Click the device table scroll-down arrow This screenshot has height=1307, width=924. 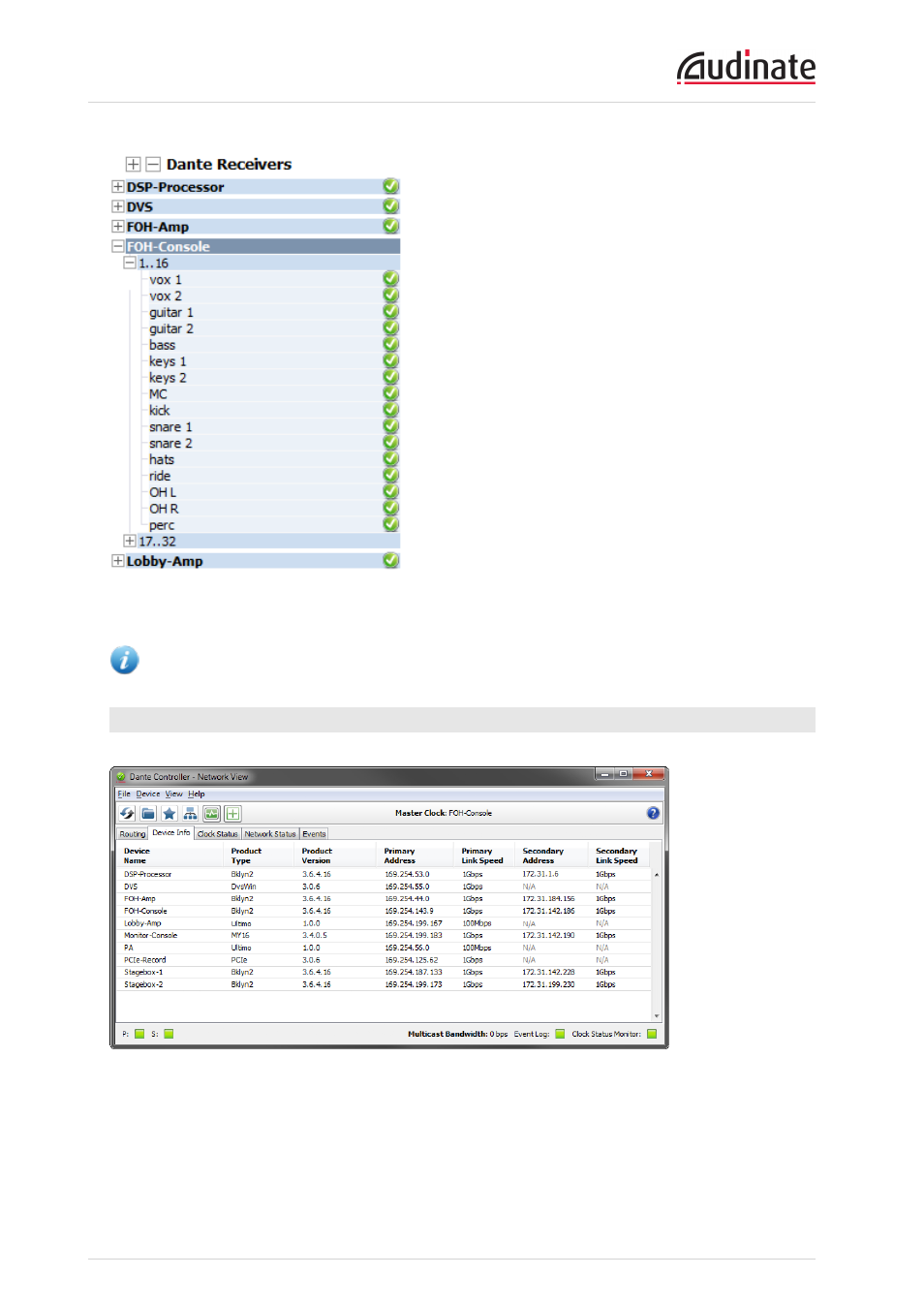[657, 1016]
